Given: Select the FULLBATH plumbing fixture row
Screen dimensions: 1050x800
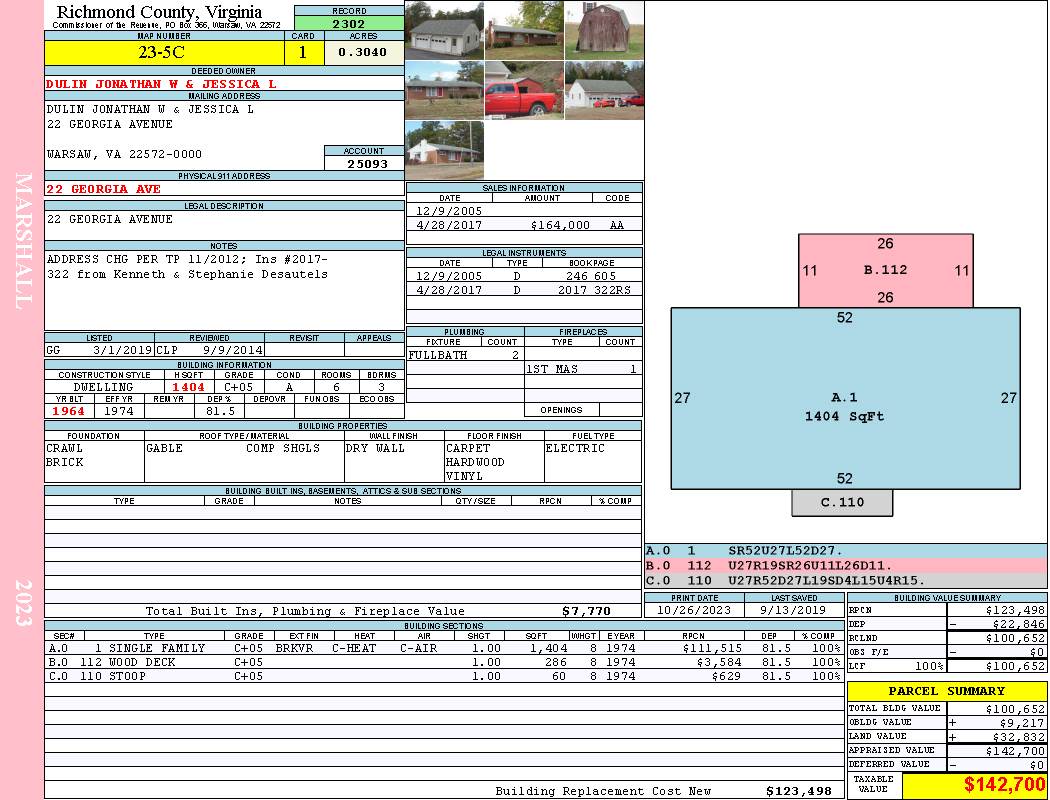Looking at the screenshot, I should pos(465,355).
